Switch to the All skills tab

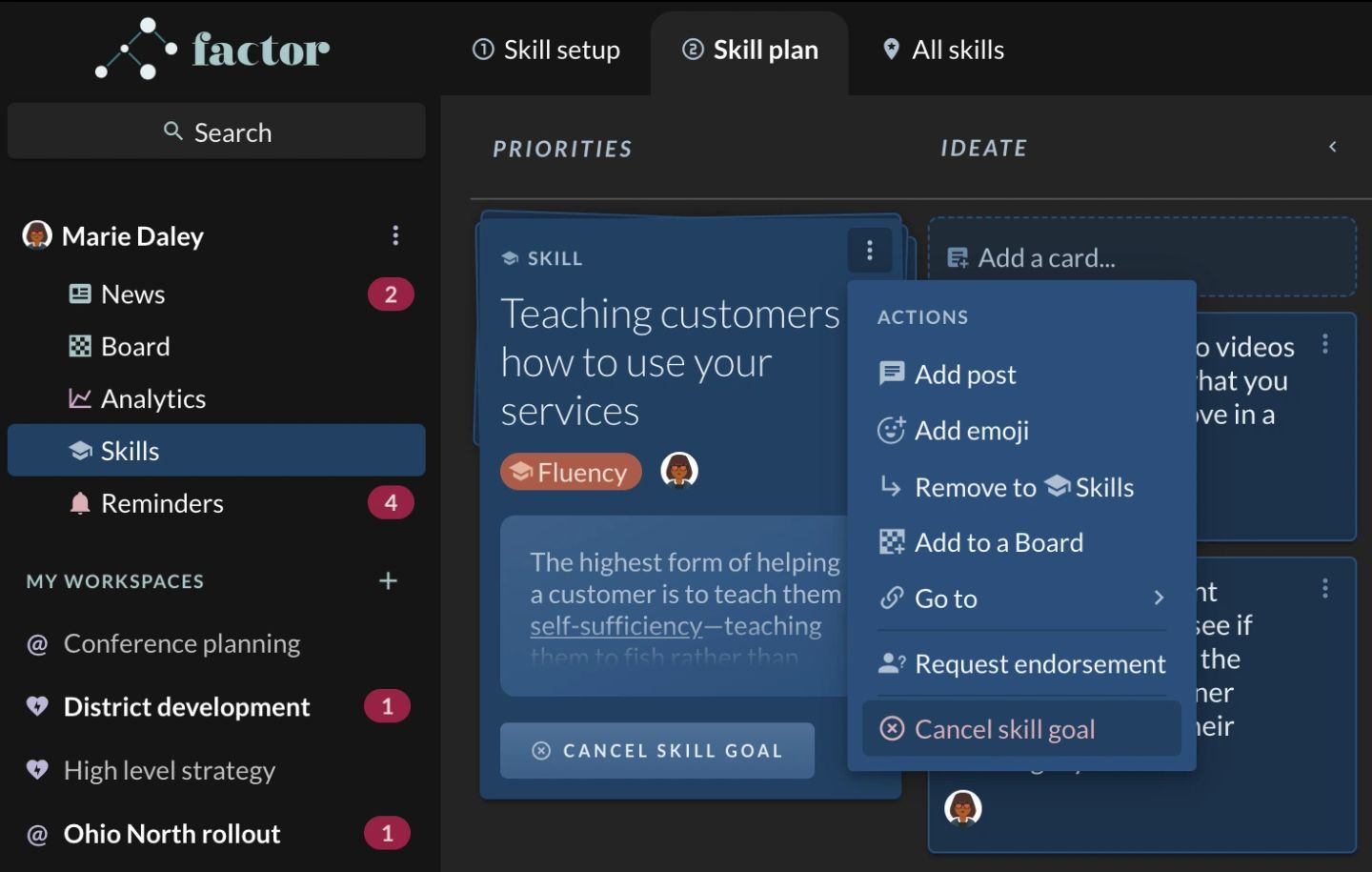point(943,50)
